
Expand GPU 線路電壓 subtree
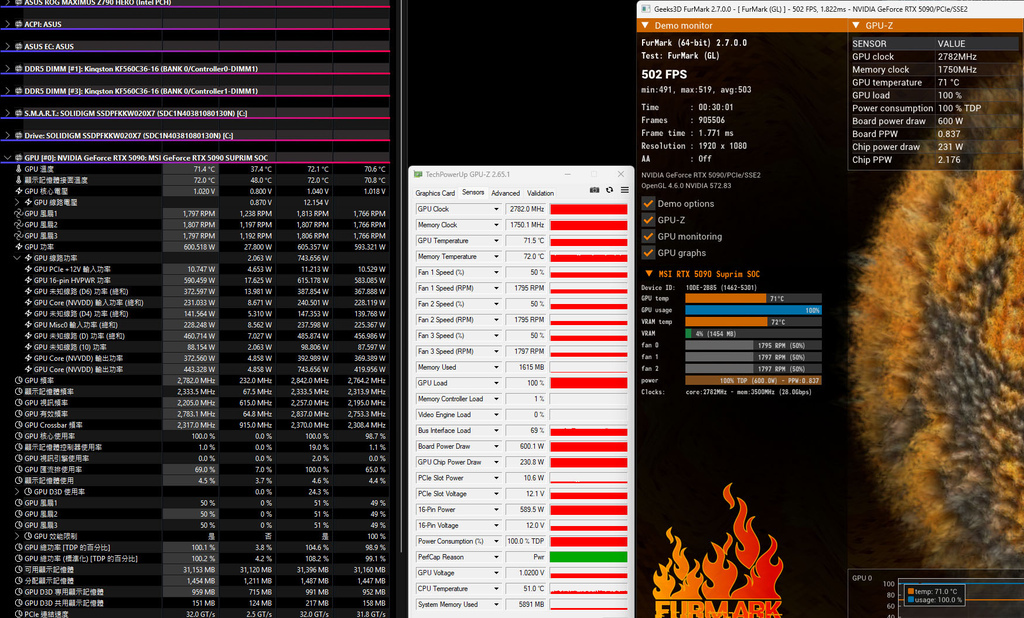coord(17,203)
